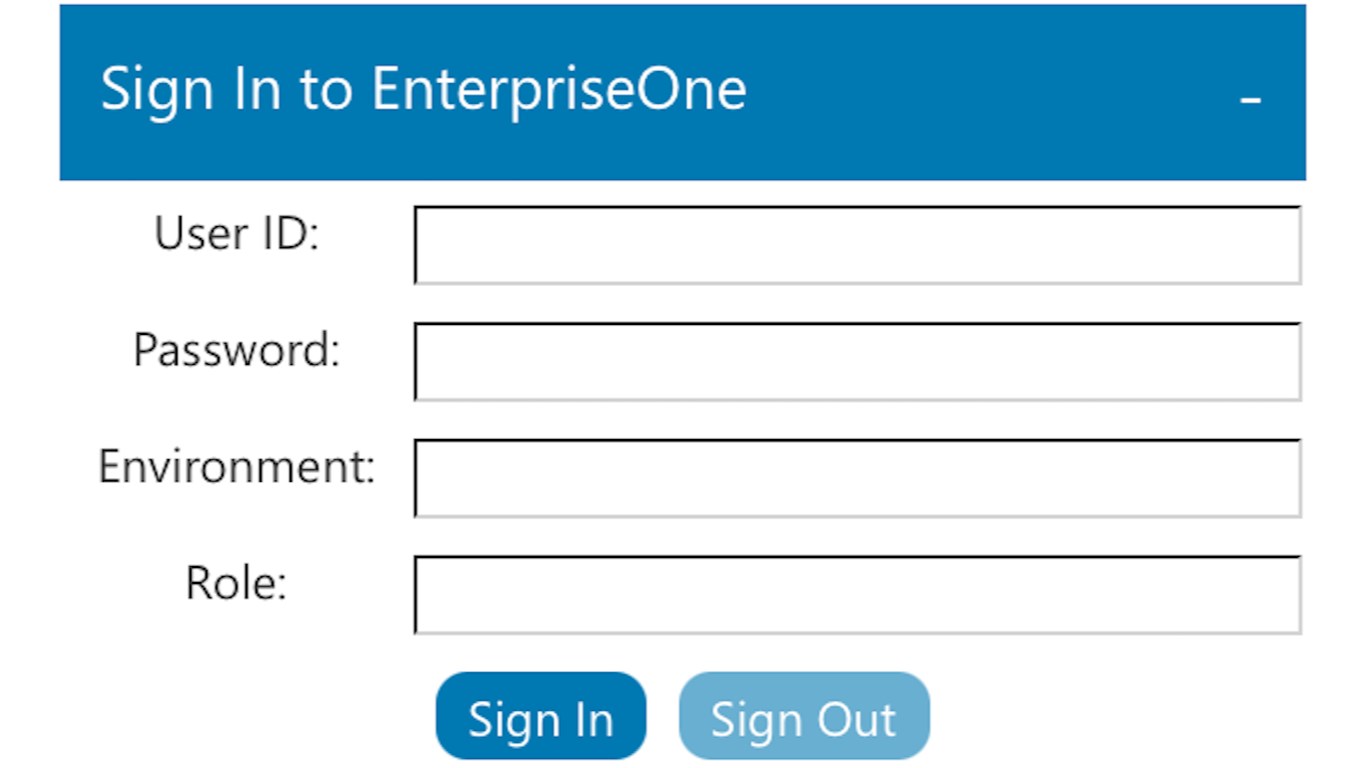Select the text box beside Environment

857,478
